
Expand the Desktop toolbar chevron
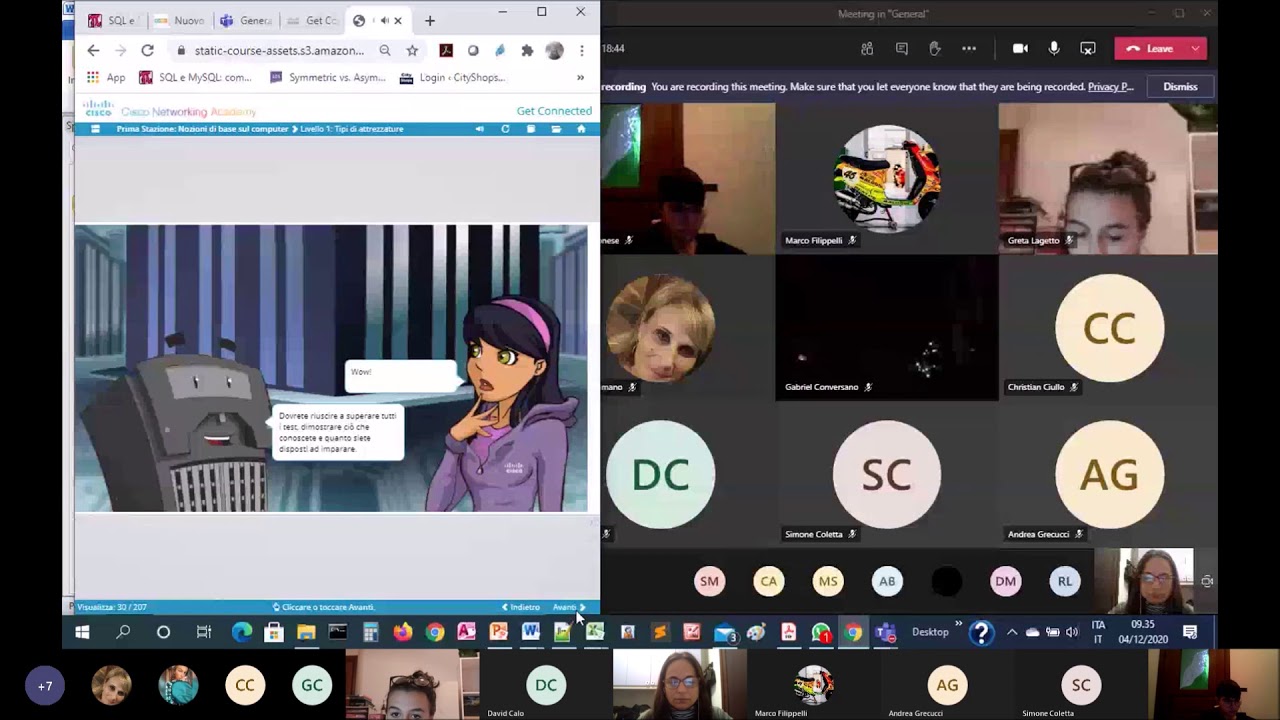tap(958, 625)
